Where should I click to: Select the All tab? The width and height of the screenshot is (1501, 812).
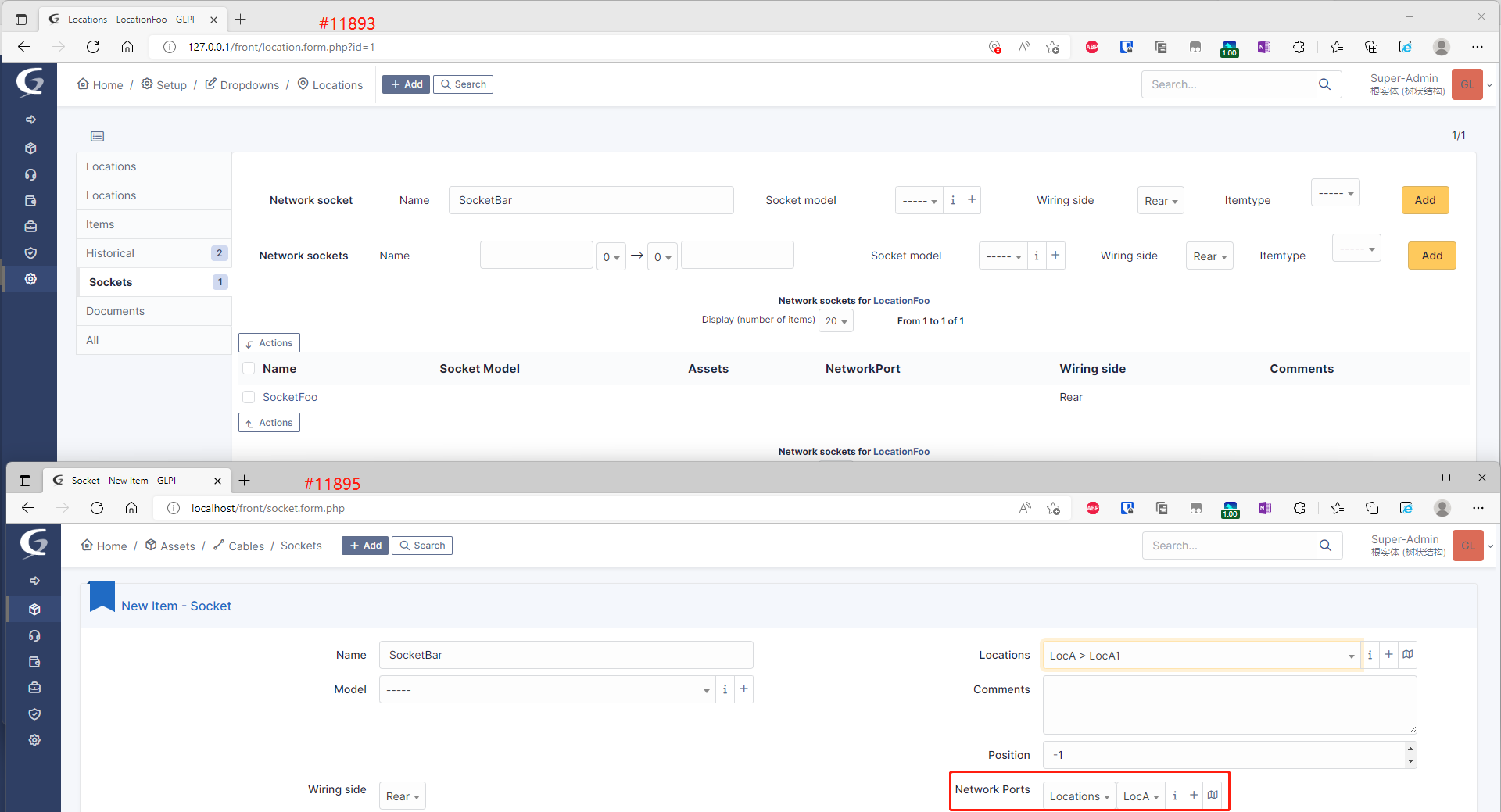point(154,340)
